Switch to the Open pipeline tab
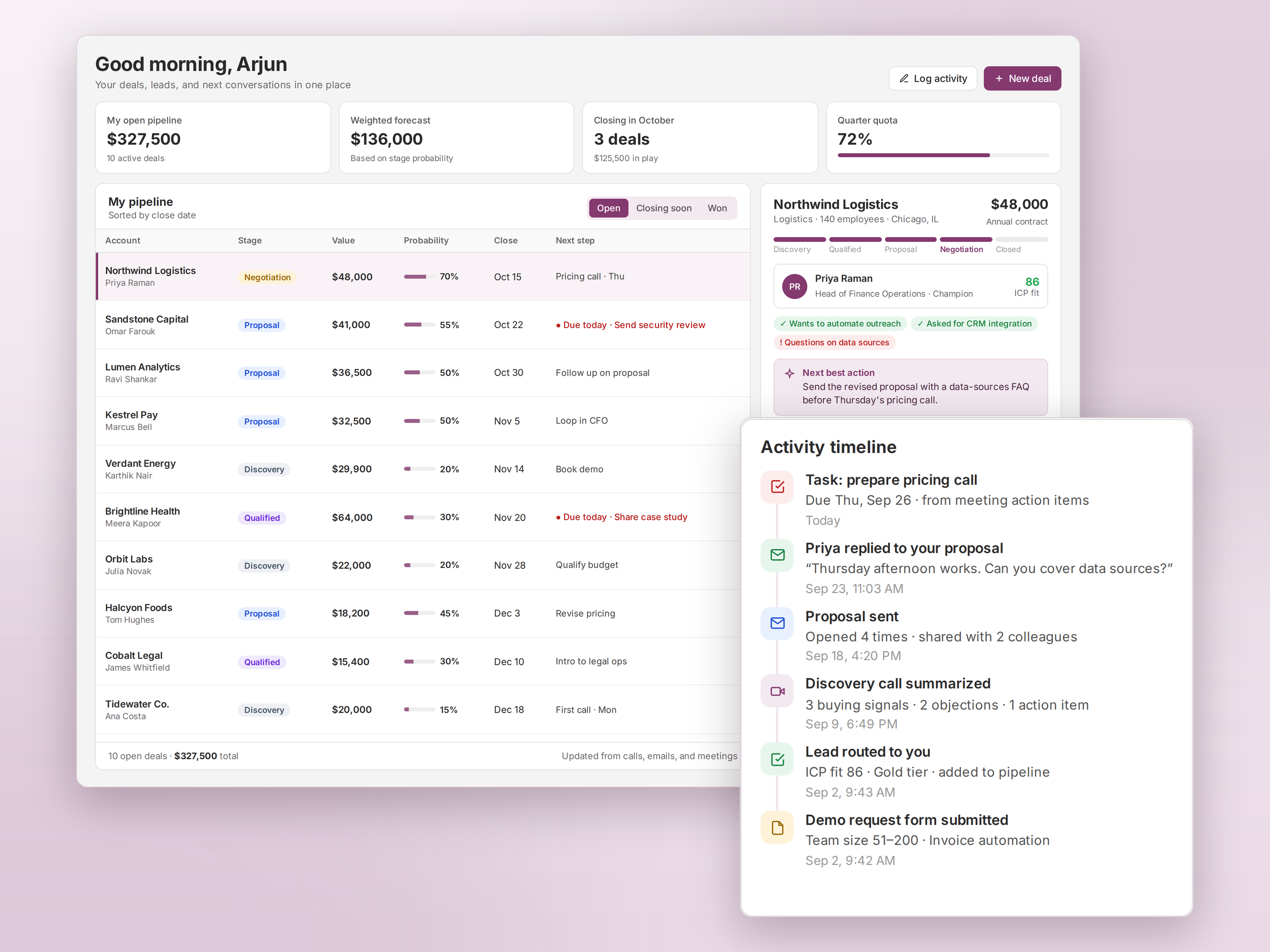Screen dimensions: 1270x952 (608, 208)
